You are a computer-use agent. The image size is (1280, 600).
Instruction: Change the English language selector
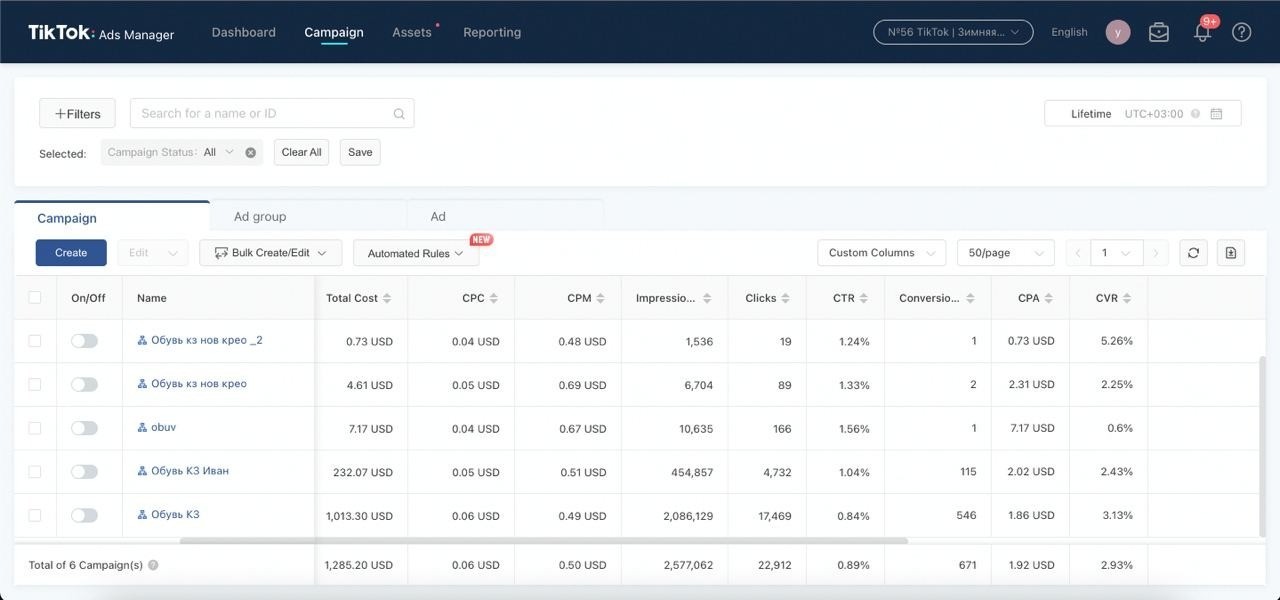point(1069,32)
